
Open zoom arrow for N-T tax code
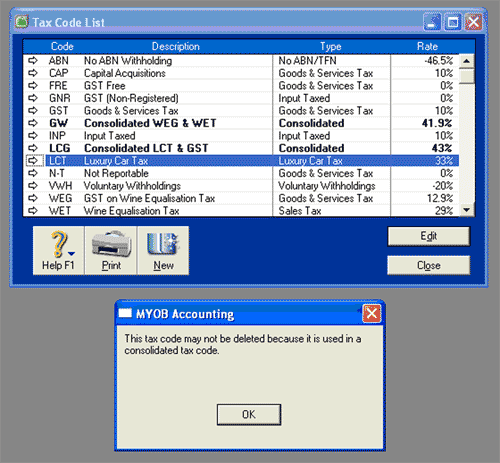click(33, 173)
